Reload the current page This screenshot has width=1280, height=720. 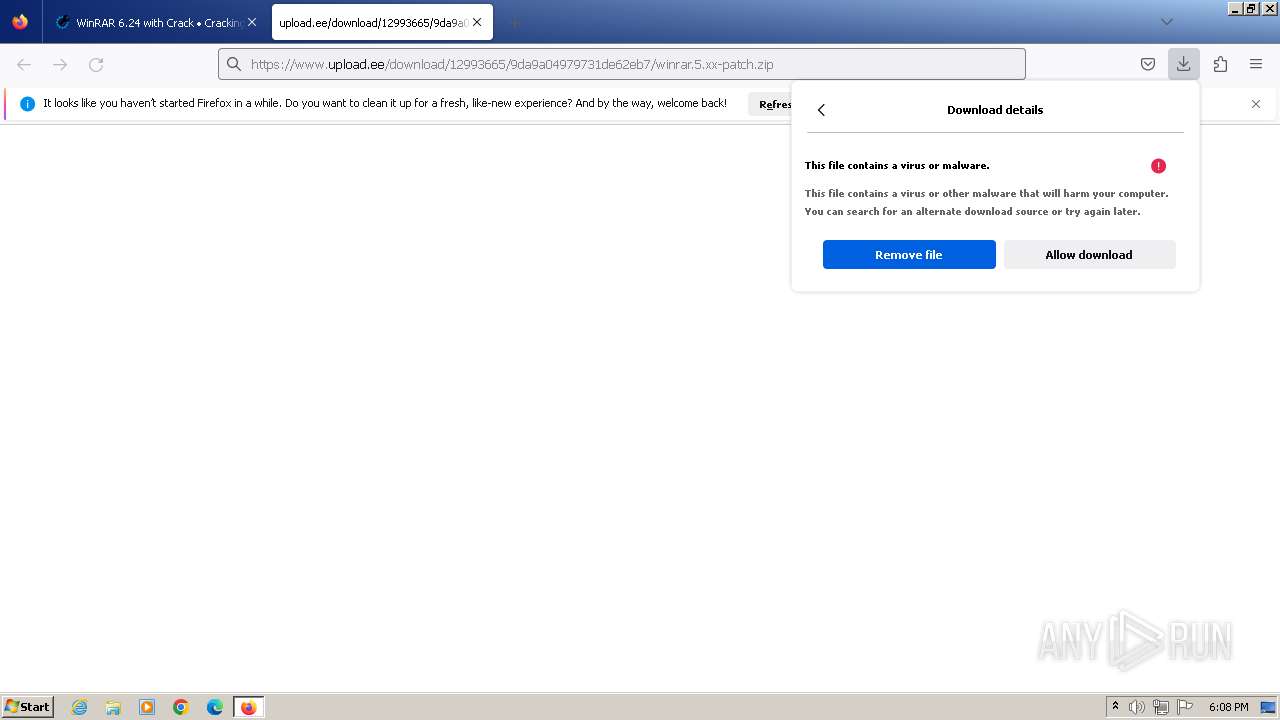coord(96,64)
